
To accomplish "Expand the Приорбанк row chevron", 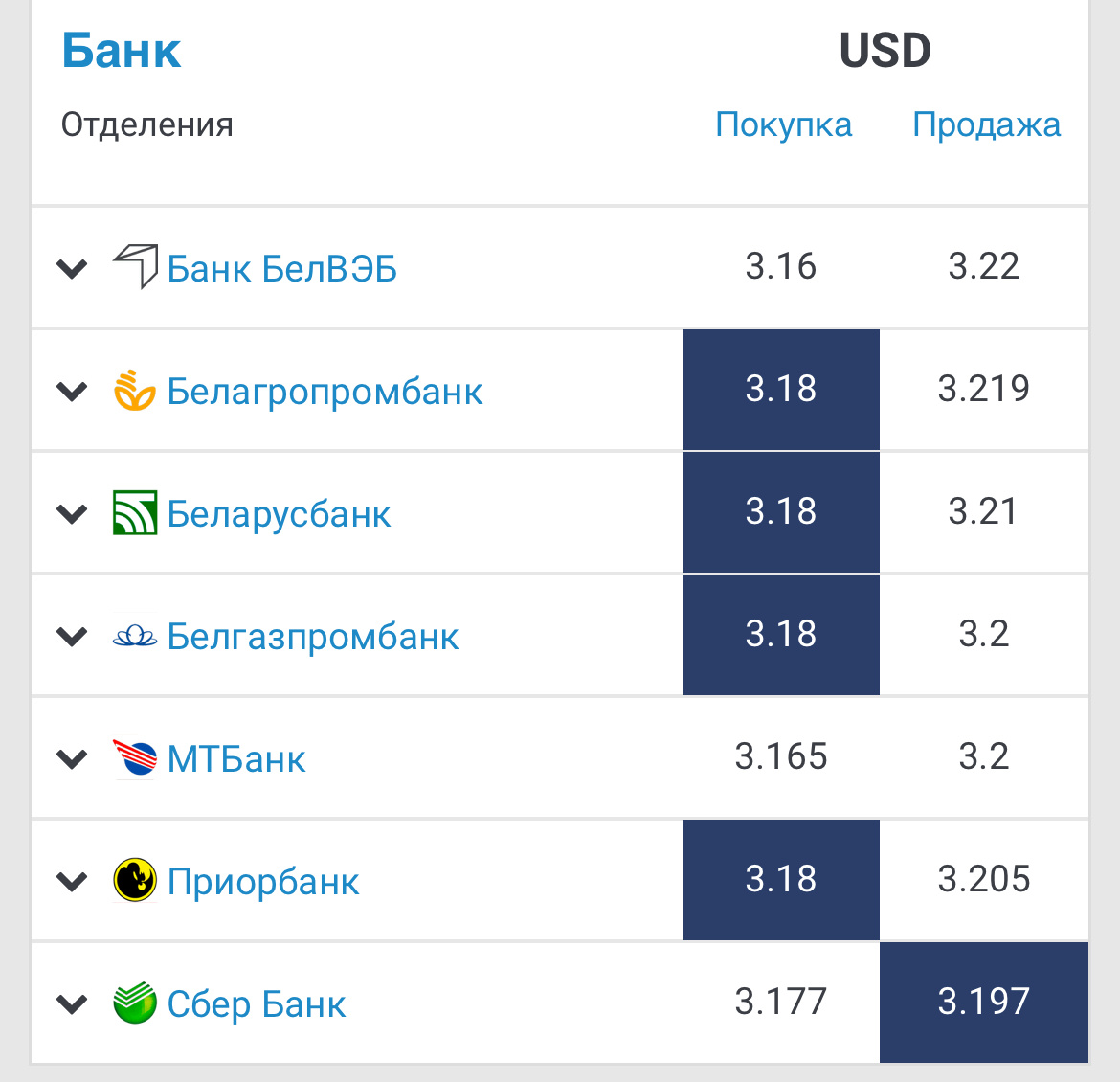I will (x=72, y=881).
